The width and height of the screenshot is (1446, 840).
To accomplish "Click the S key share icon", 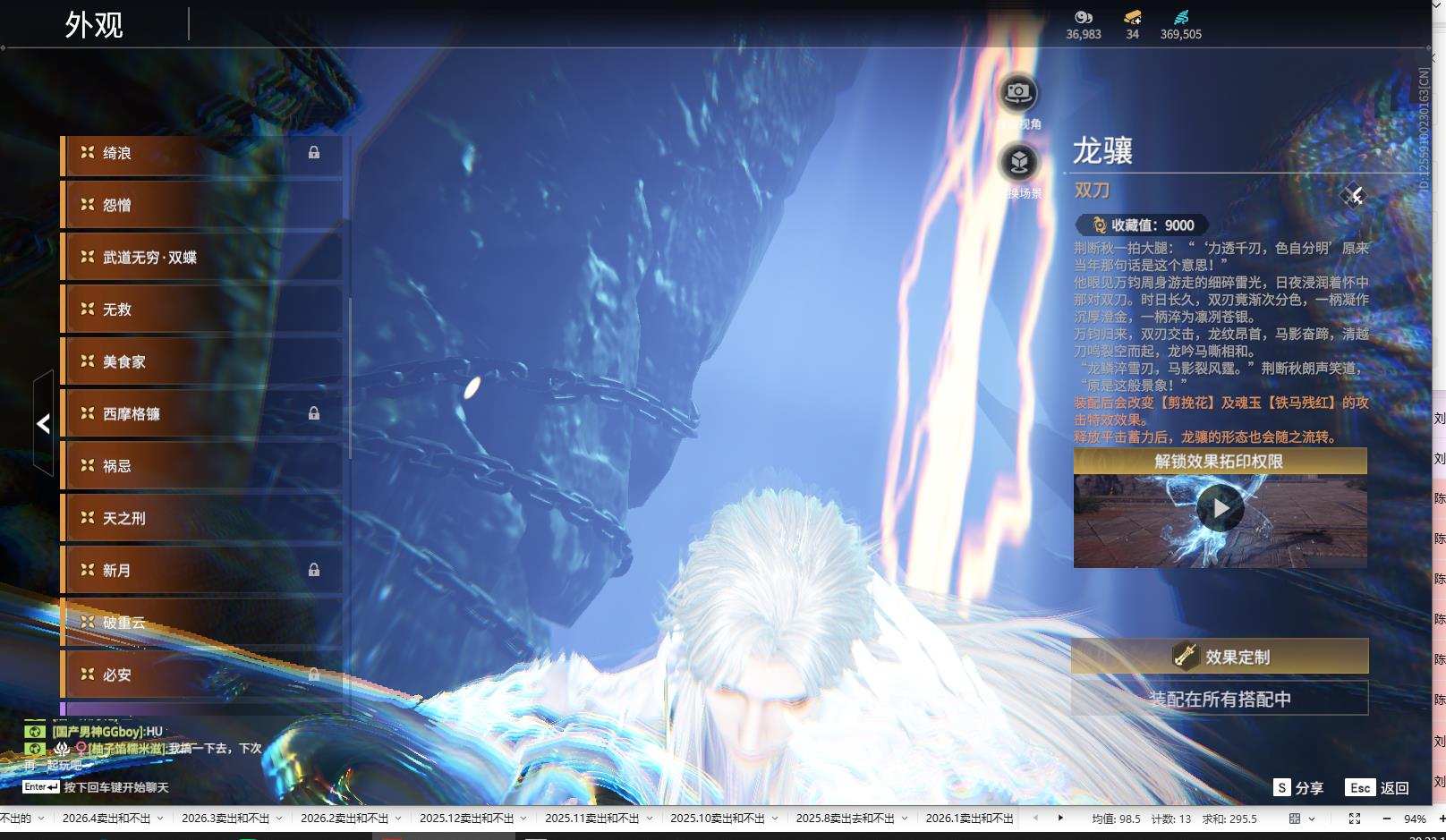I will pos(1281,787).
